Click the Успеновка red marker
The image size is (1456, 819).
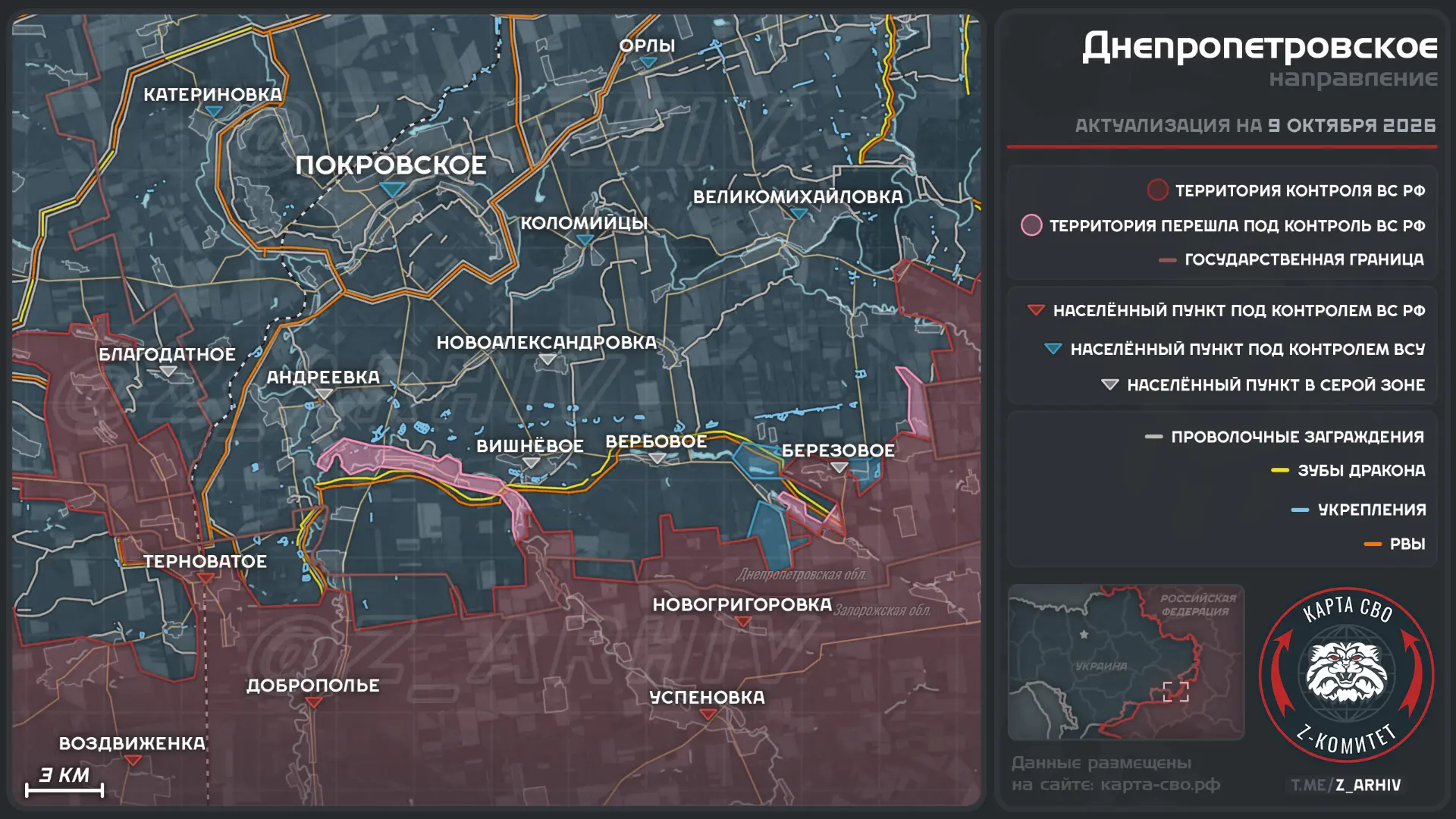(708, 714)
